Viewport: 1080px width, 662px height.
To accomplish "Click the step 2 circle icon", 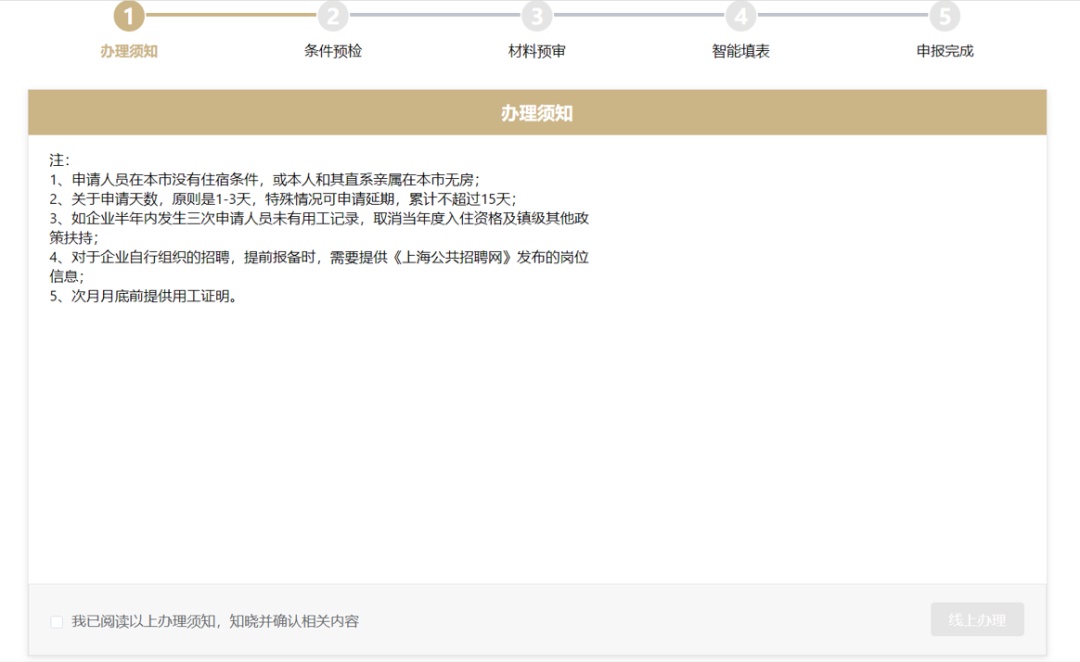I will click(333, 16).
